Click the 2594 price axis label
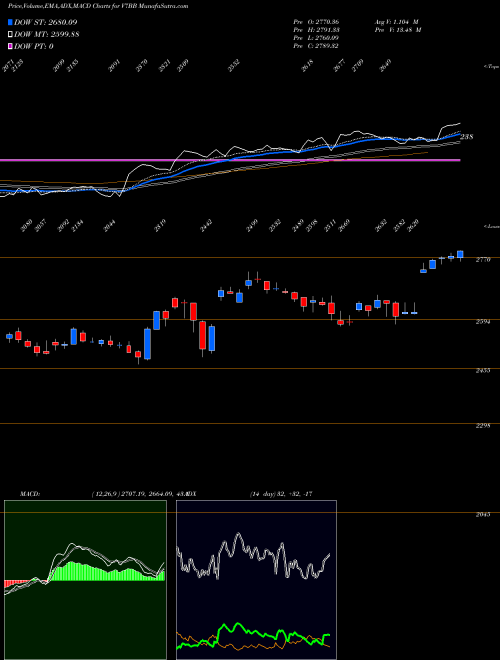Screen dimensions: 500x660 pyautogui.click(x=483, y=322)
